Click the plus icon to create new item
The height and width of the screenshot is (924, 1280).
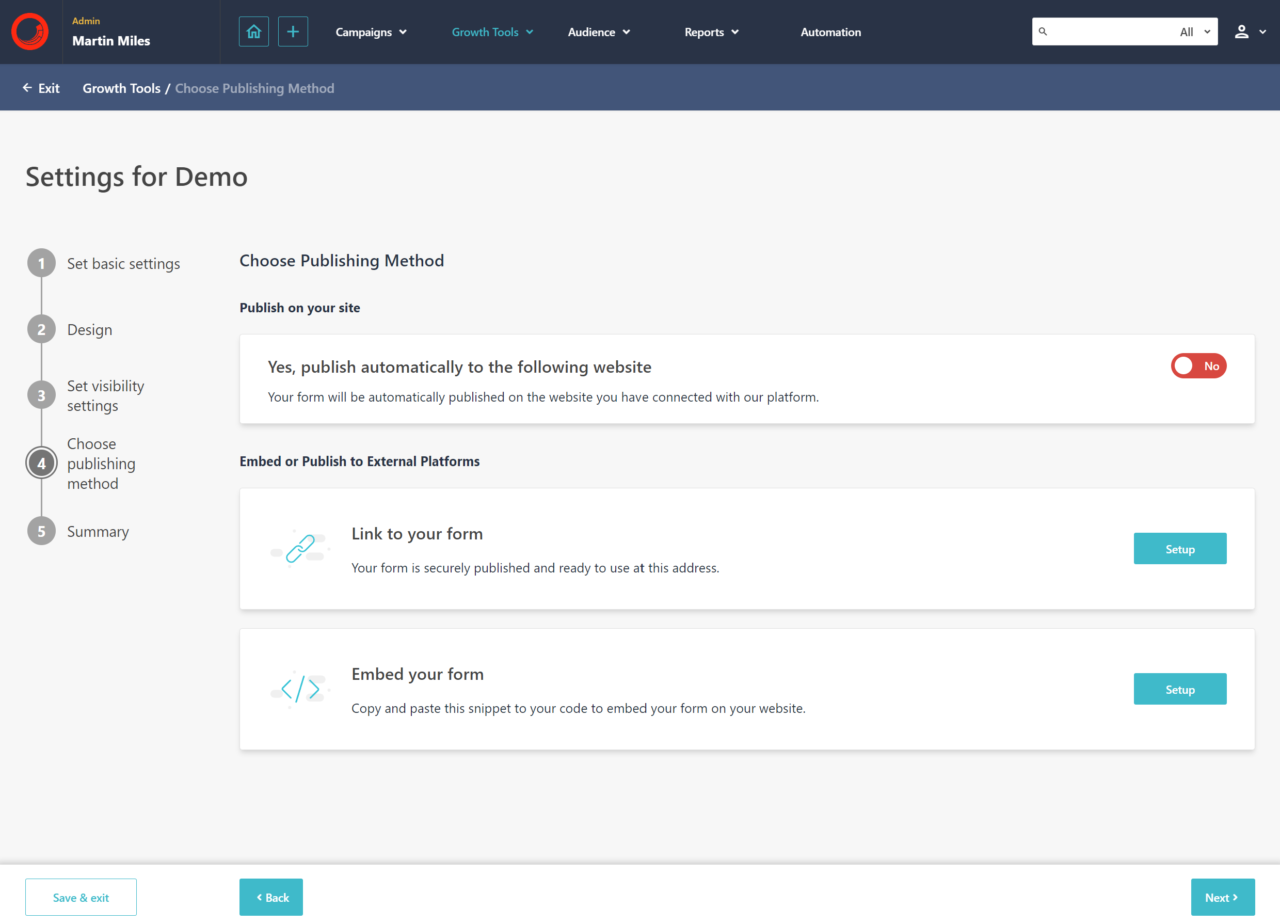[292, 31]
